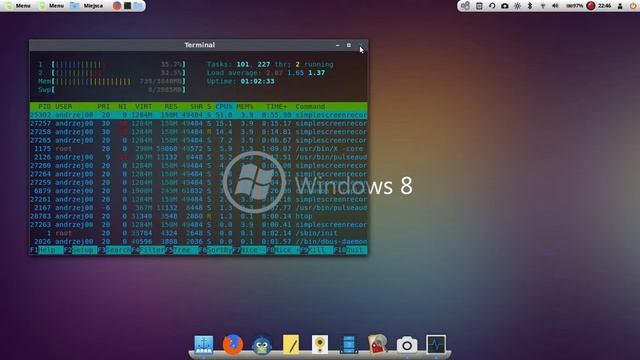Viewport: 640px width, 360px height.
Task: Open the Bluetooth tray indicator
Action: pos(530,6)
